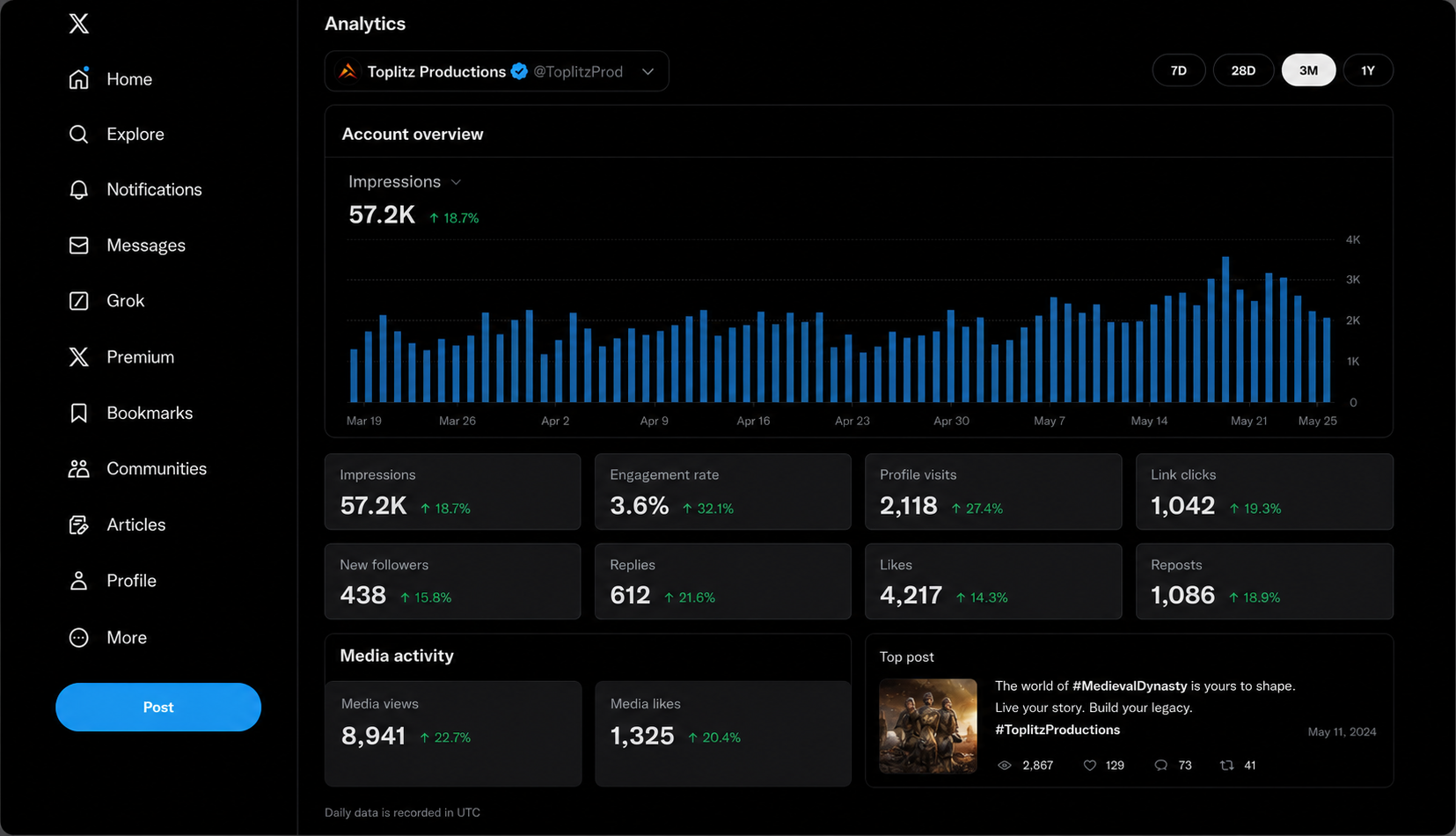Viewport: 1456px width, 836px height.
Task: Select the Engagement rate 3.6% card
Action: pyautogui.click(x=723, y=491)
